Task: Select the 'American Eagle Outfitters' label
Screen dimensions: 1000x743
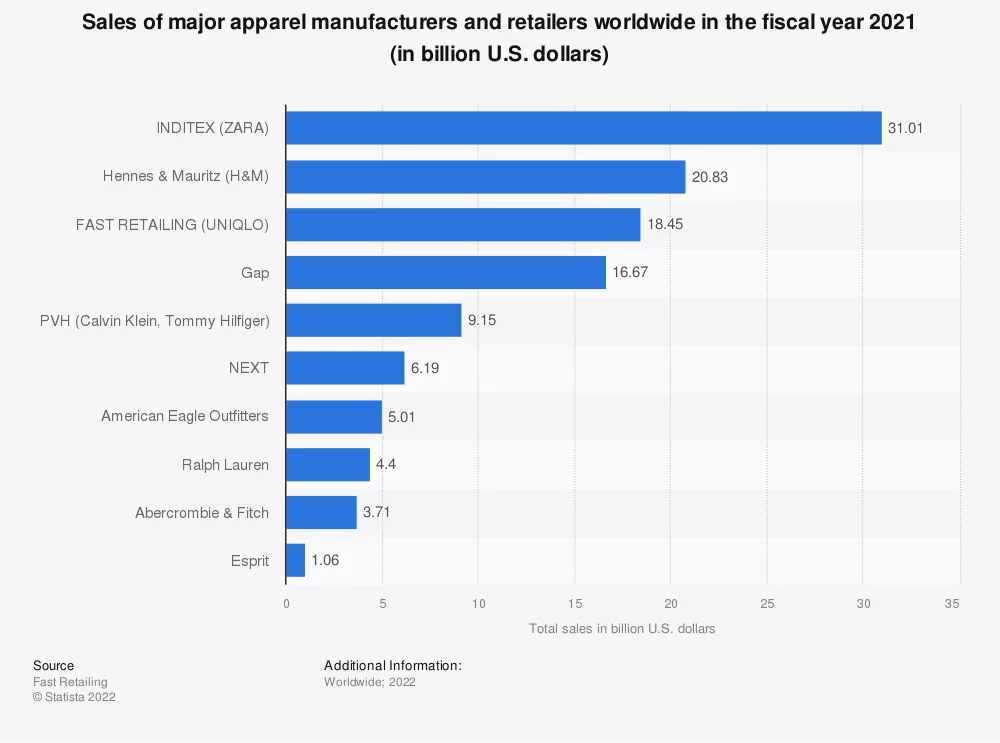Action: 185,416
